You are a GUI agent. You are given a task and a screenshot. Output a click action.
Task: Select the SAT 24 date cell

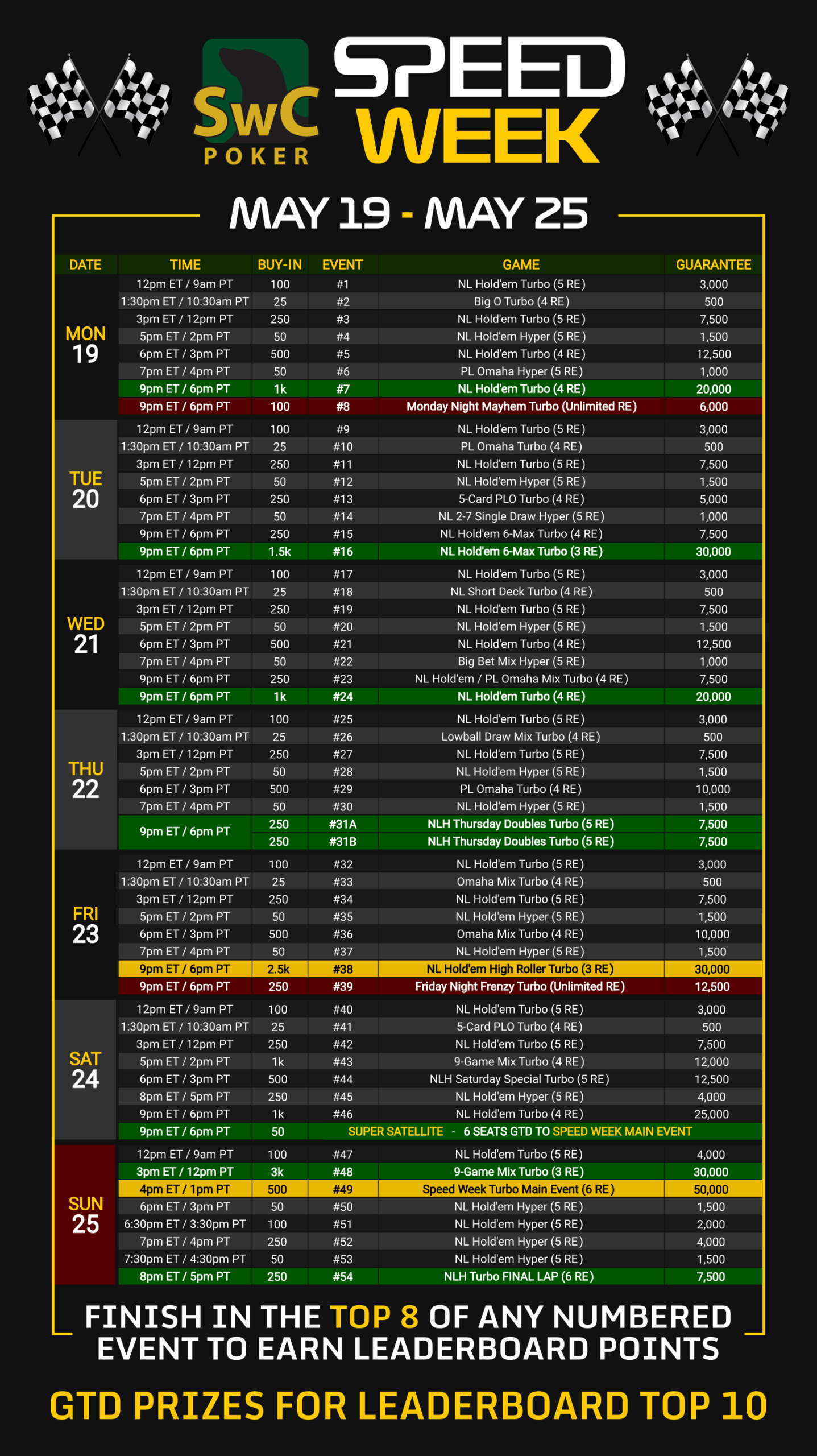coord(86,1070)
